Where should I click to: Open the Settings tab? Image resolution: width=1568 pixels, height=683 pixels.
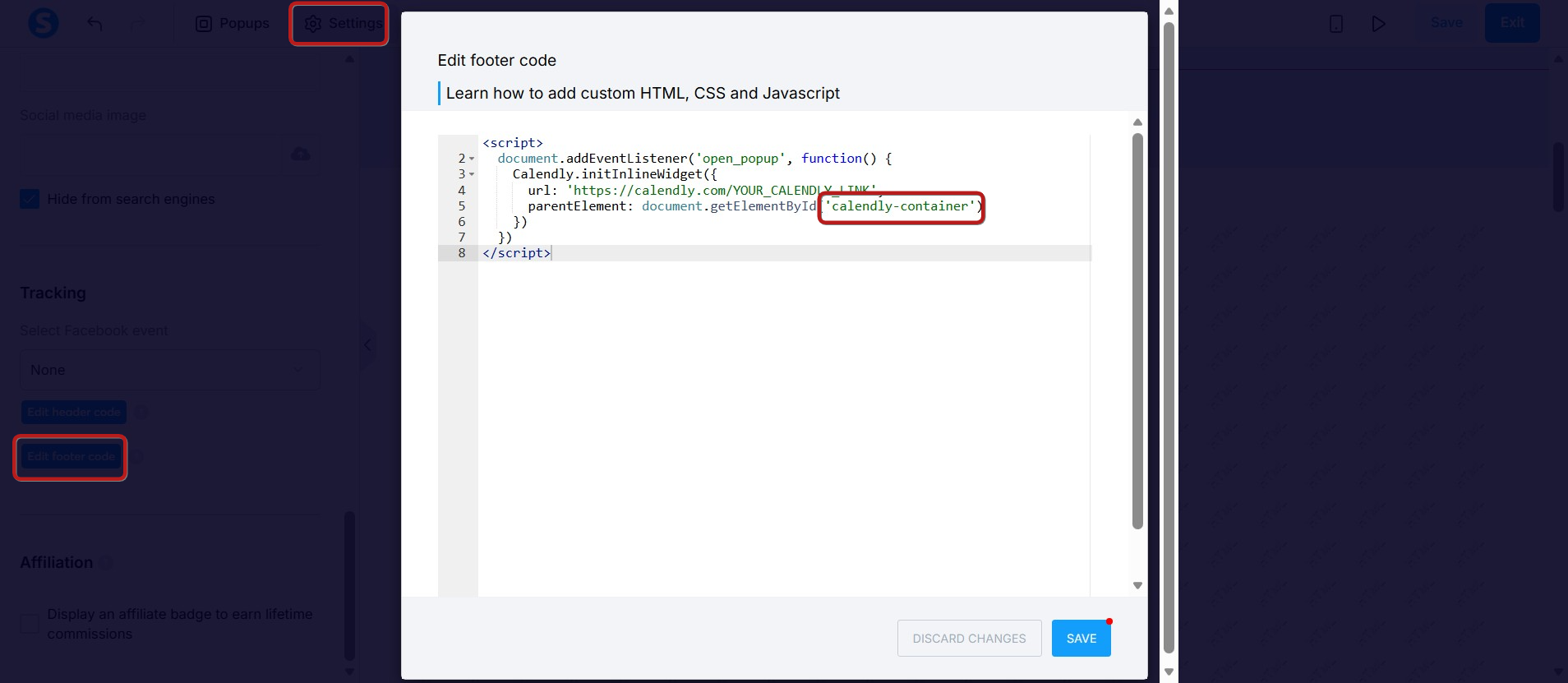pyautogui.click(x=343, y=24)
